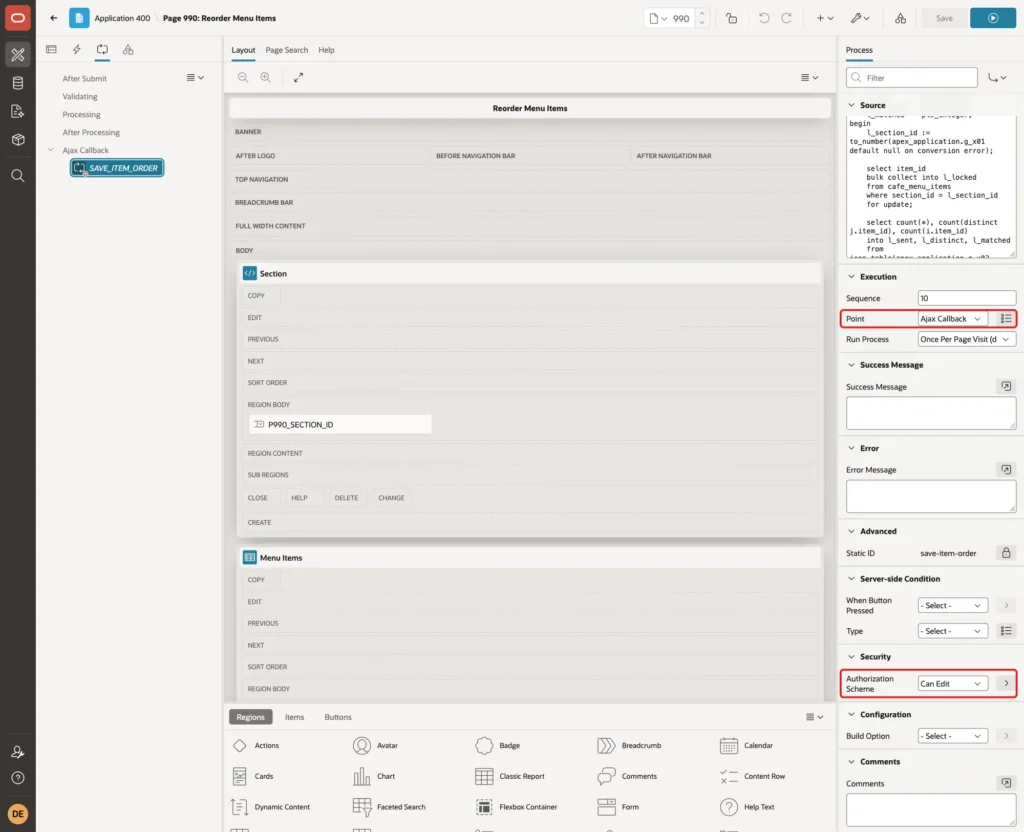The height and width of the screenshot is (832, 1024).
Task: Click the 990 page number field
Action: [x=681, y=18]
